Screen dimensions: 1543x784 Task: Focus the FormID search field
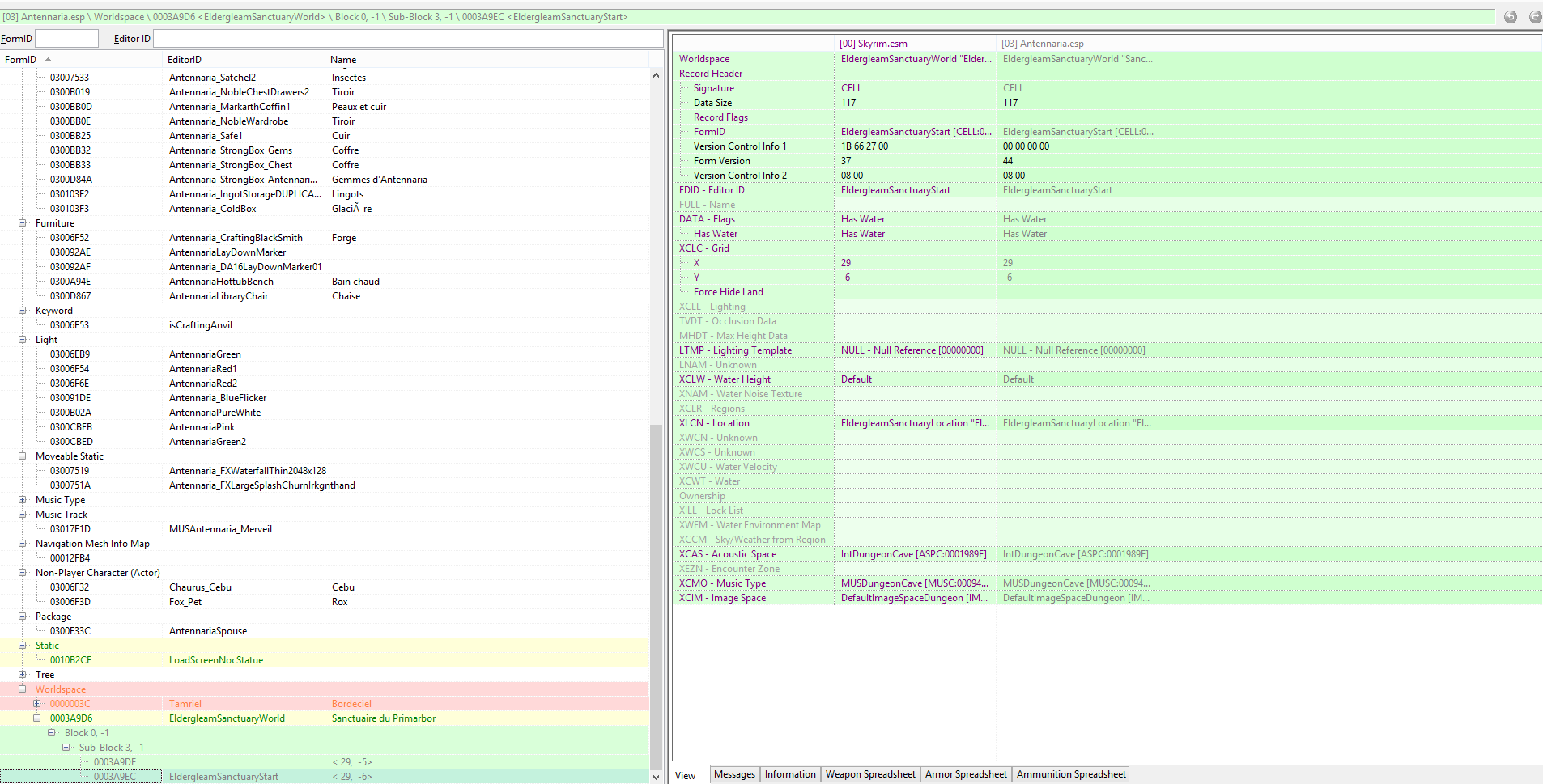pos(66,39)
